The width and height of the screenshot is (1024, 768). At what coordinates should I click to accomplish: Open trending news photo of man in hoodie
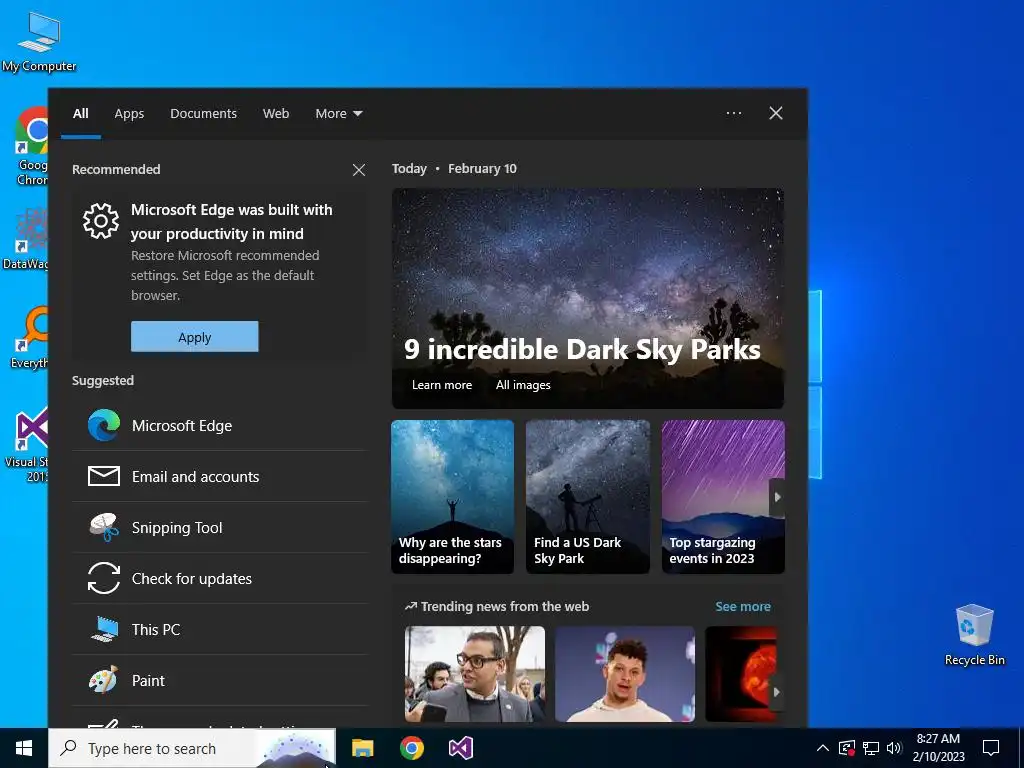pyautogui.click(x=625, y=674)
